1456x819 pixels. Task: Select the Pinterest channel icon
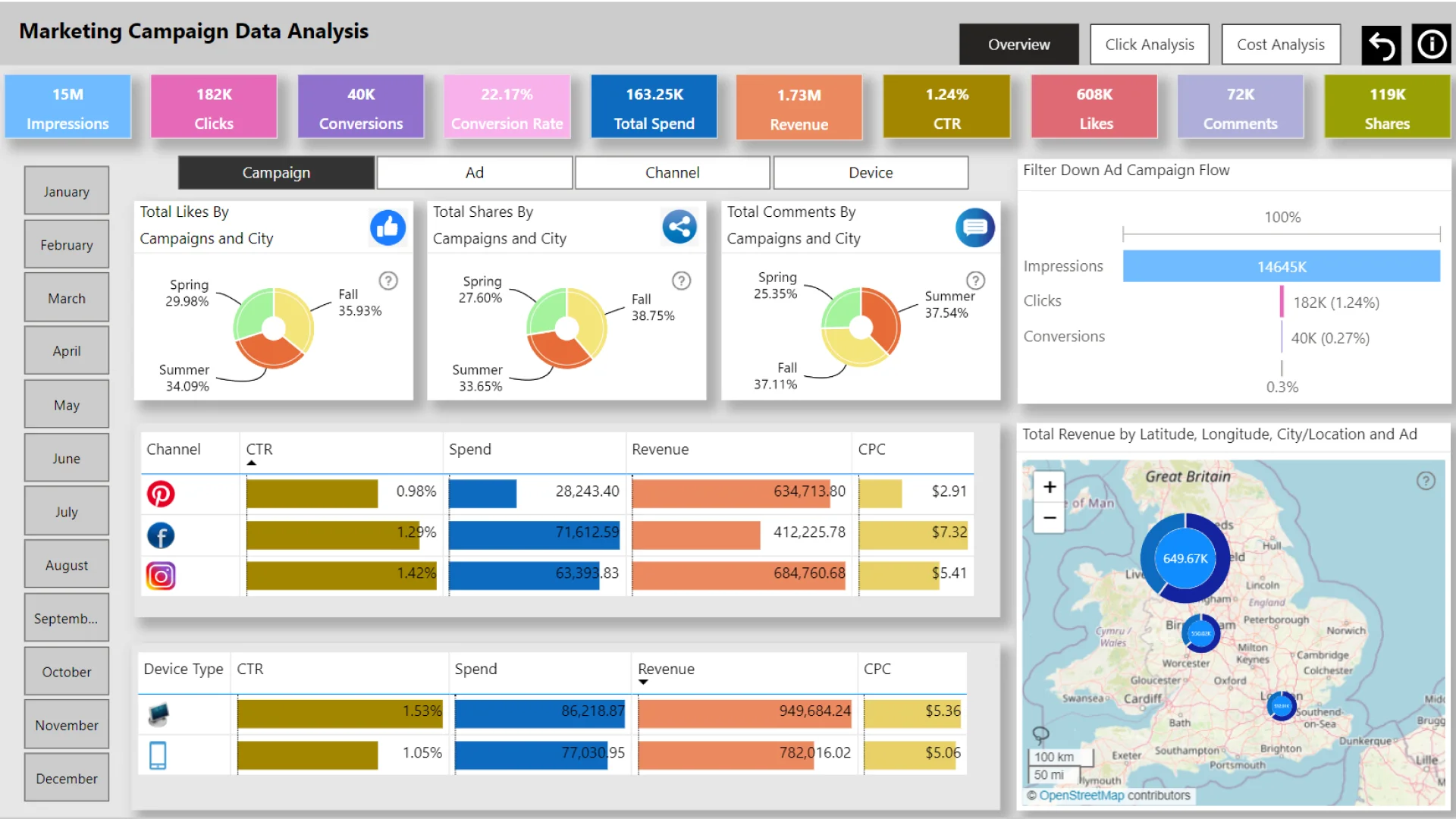[161, 494]
